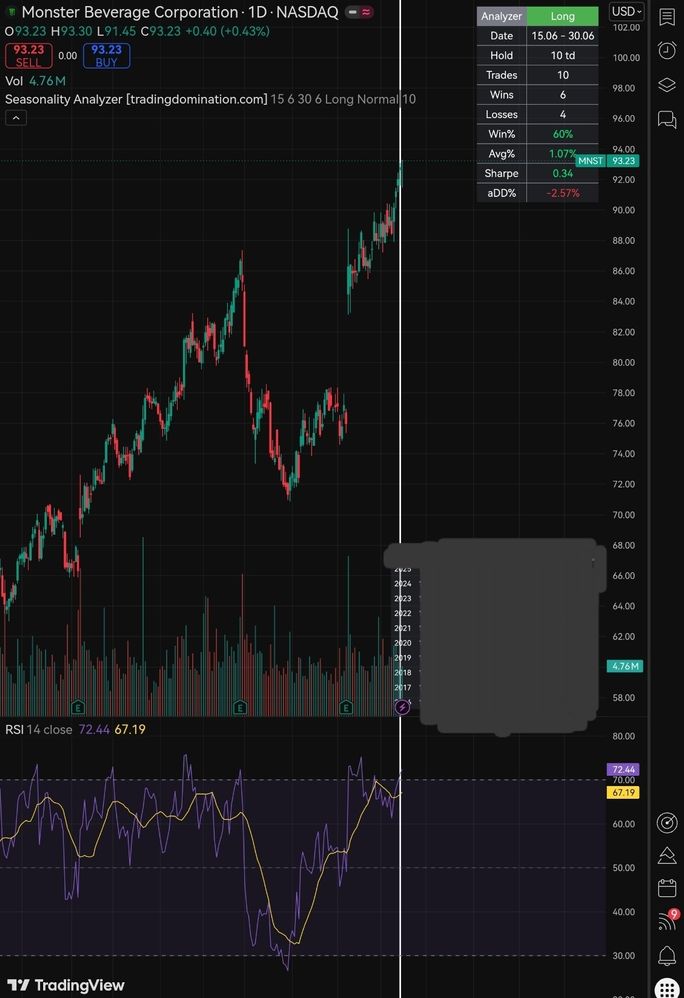Click the Sharpe 0.34 value

(x=562, y=173)
